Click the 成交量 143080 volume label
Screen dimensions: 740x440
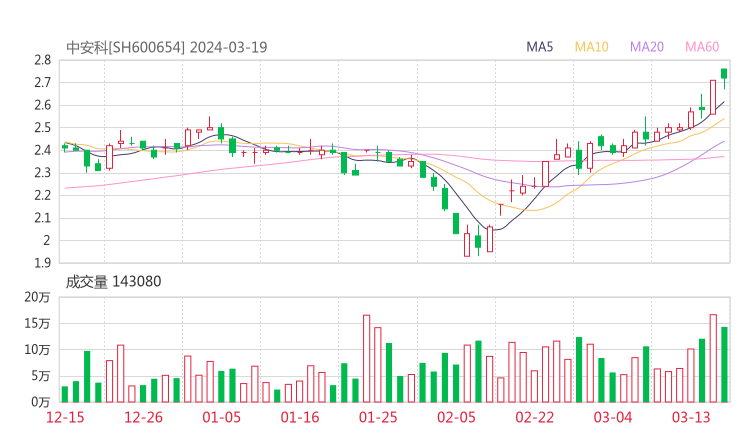(x=113, y=282)
